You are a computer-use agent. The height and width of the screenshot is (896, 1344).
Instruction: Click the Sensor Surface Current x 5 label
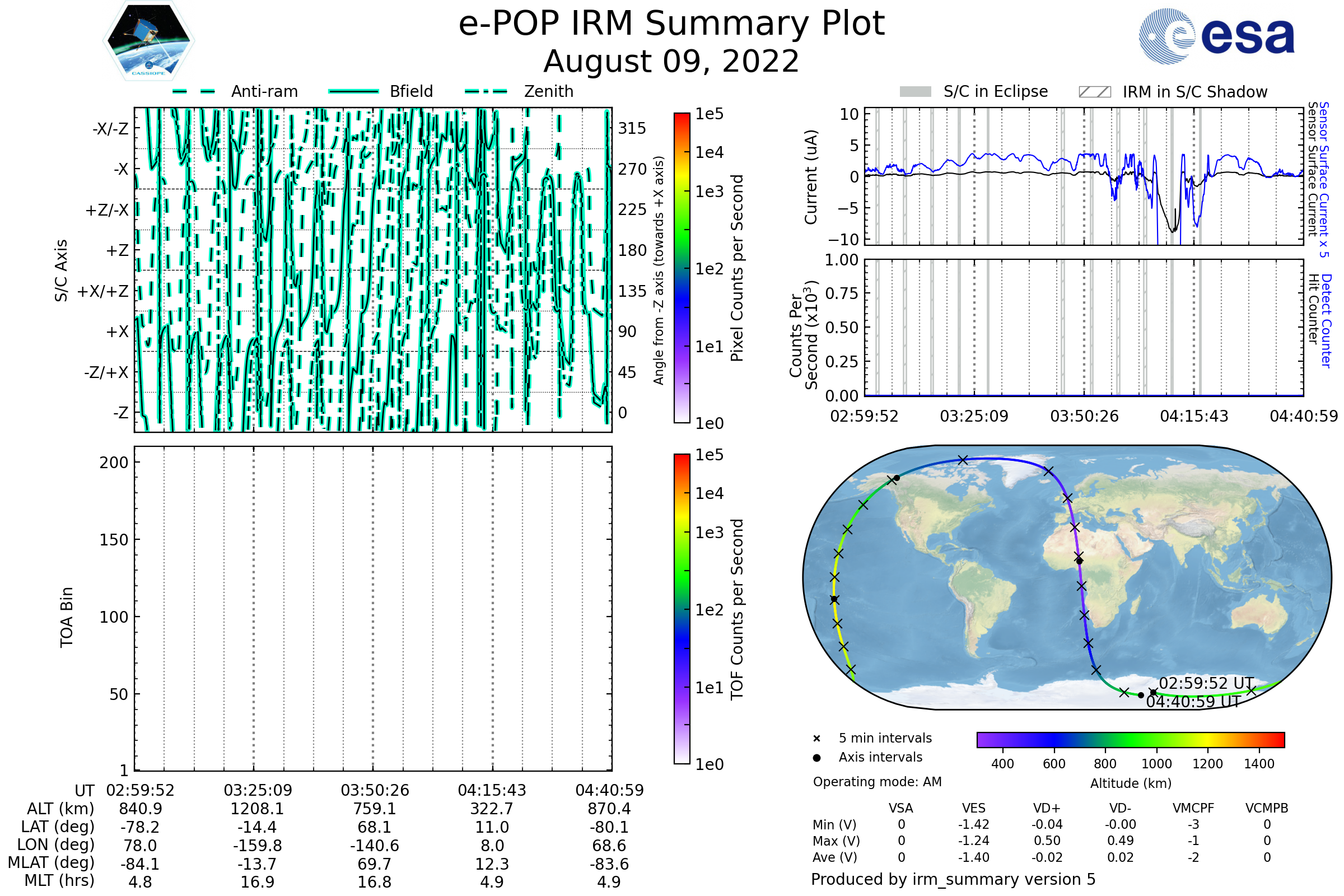click(1323, 179)
